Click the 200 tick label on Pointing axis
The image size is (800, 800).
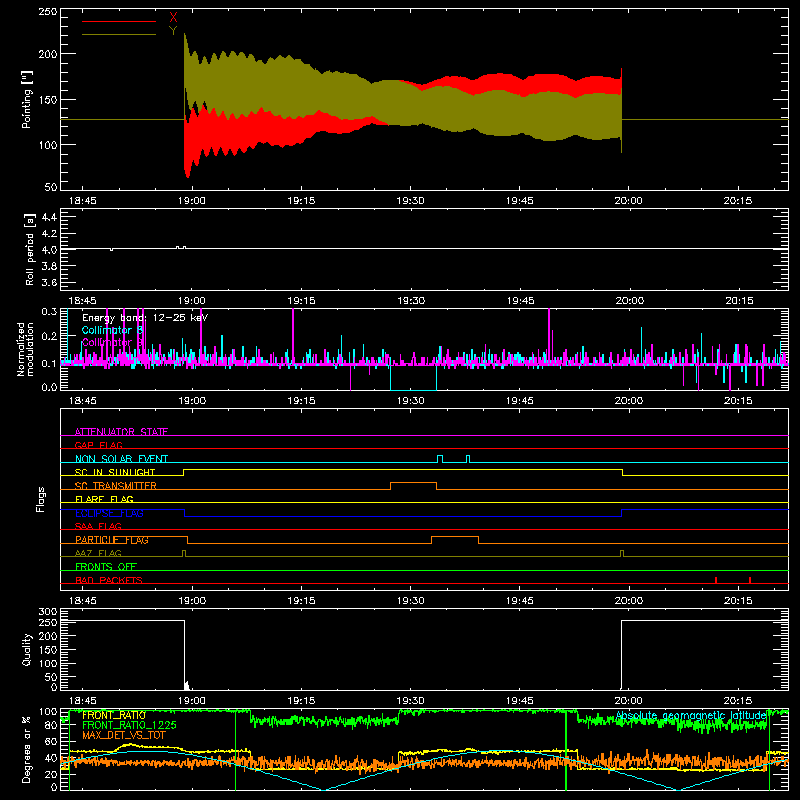48,54
